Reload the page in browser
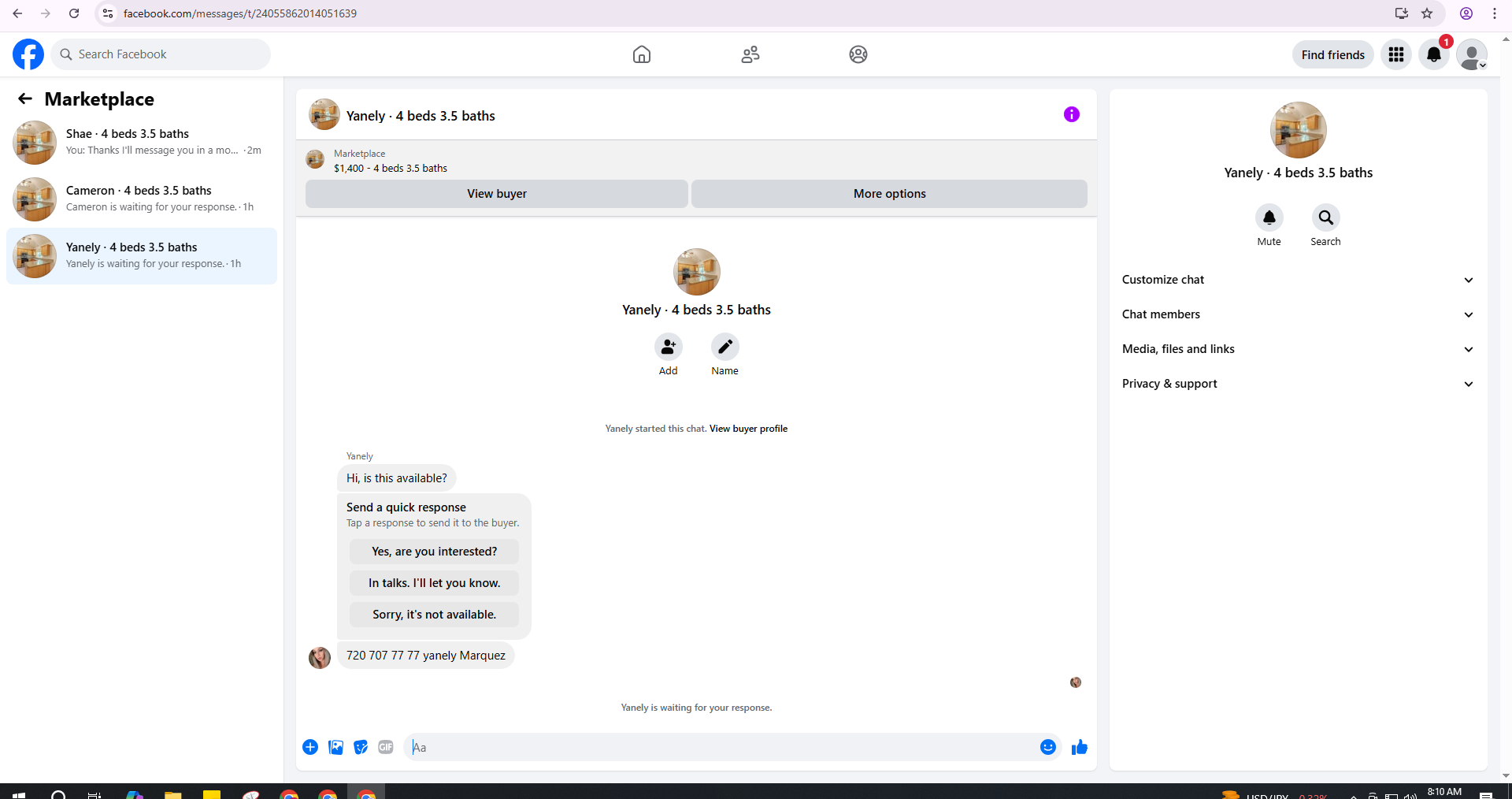This screenshot has width=1512, height=799. 74,13
